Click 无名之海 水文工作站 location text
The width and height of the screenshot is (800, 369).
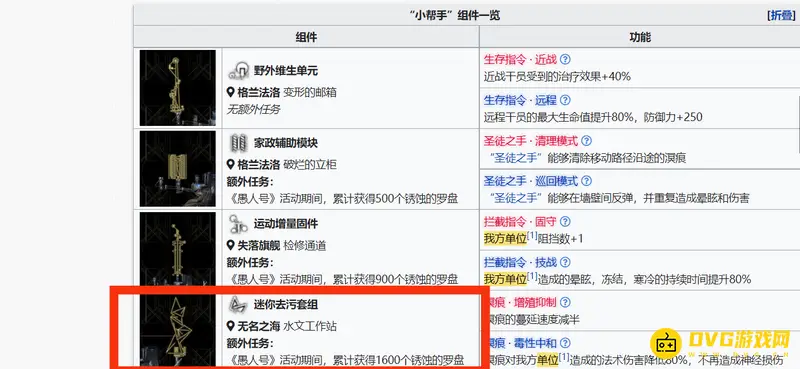click(287, 326)
